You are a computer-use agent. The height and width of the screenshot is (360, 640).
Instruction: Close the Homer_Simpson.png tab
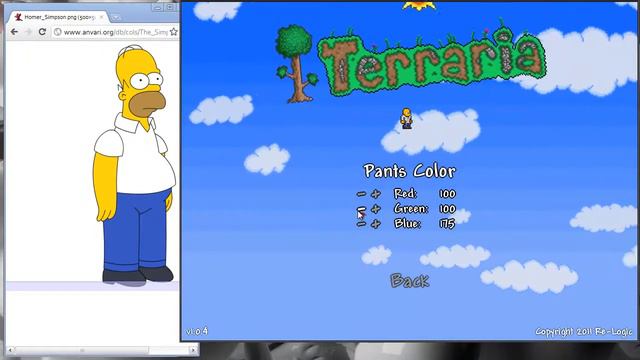(101, 17)
